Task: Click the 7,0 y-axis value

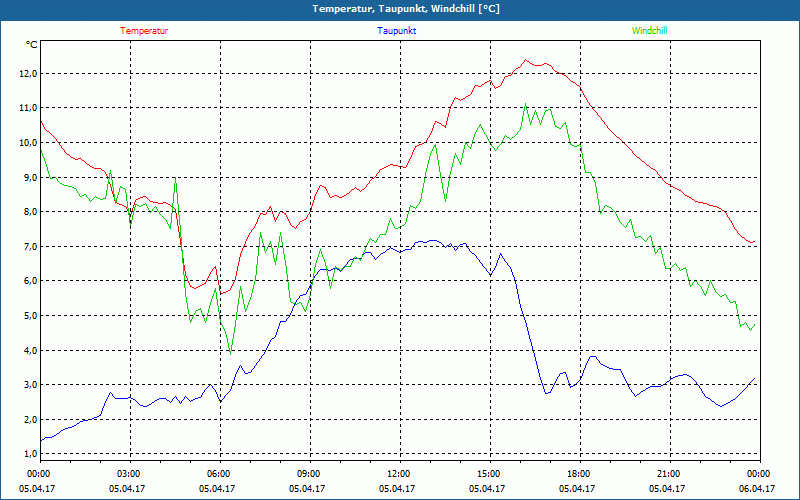Action: pyautogui.click(x=31, y=246)
